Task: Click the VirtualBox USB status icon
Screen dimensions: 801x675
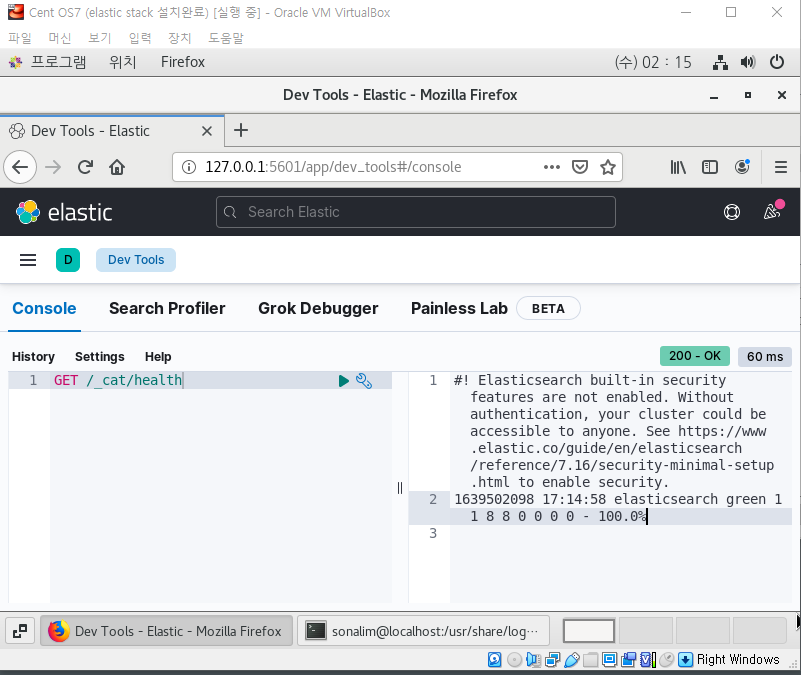Action: [x=572, y=660]
